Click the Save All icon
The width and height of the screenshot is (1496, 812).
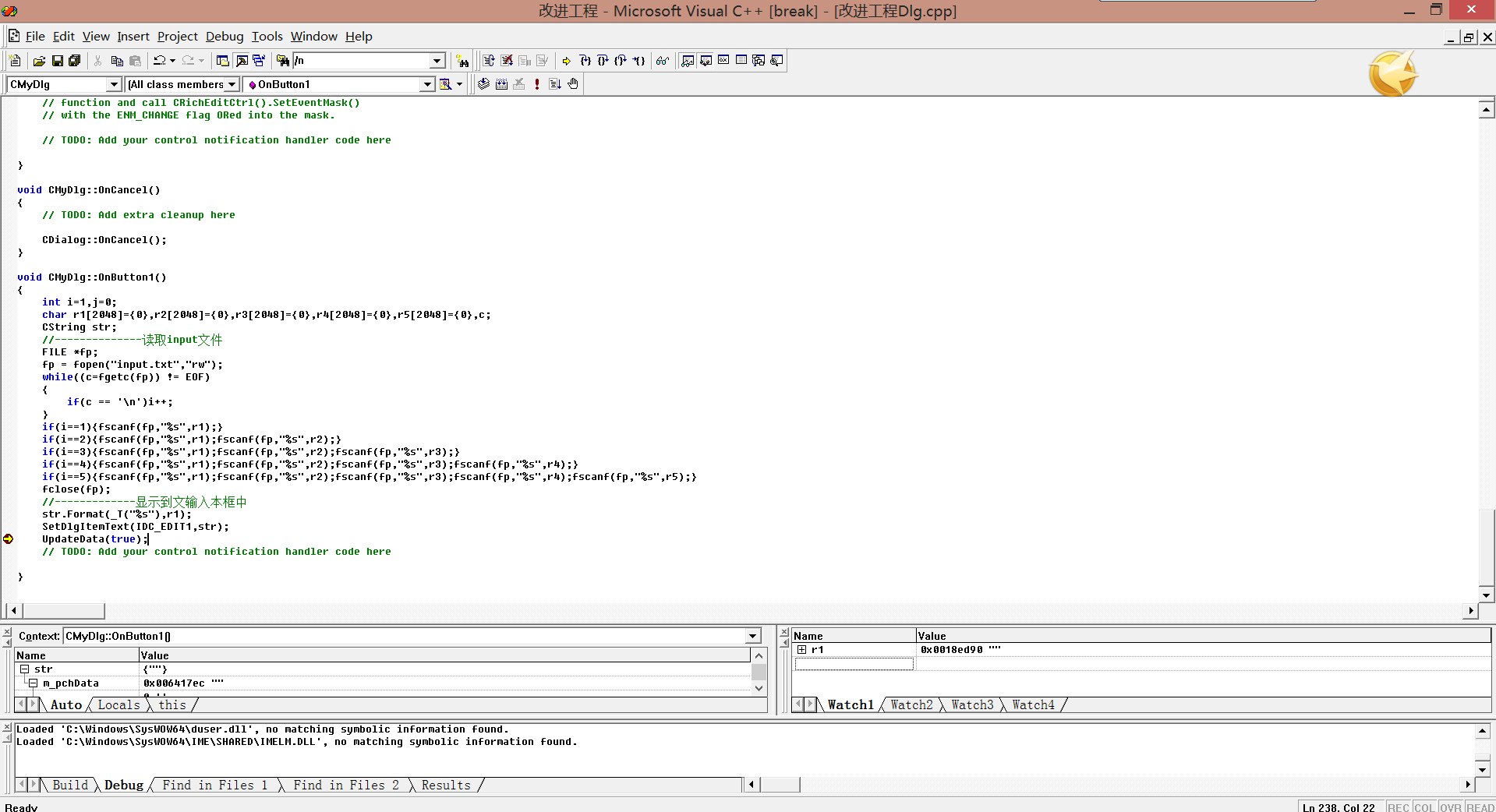click(75, 61)
